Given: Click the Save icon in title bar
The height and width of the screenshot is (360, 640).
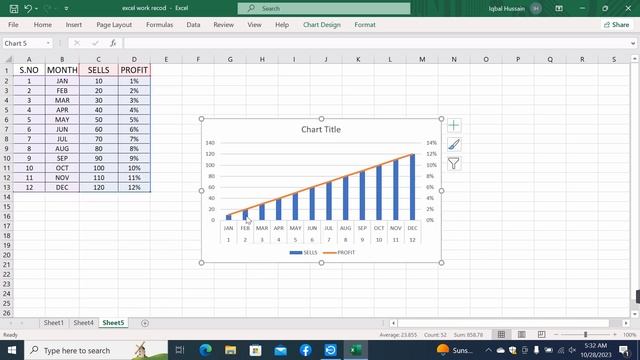Looking at the screenshot, I should coord(13,9).
